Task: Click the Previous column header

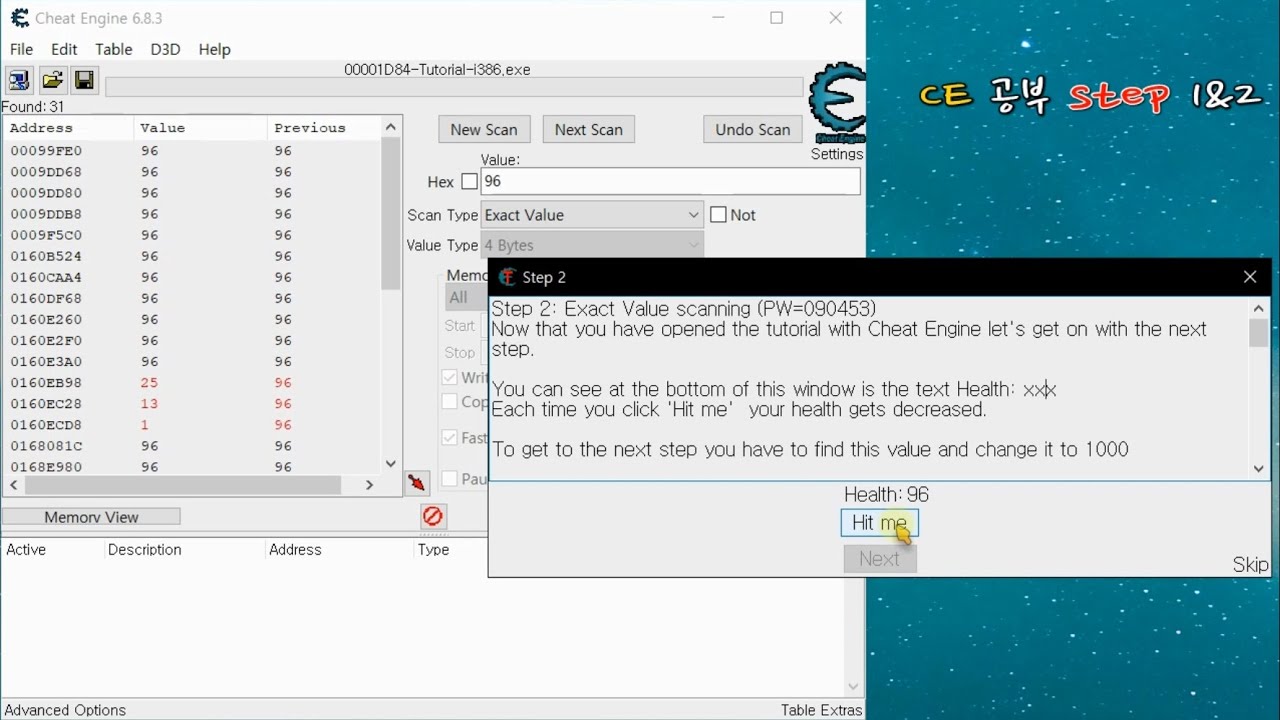Action: (x=324, y=128)
